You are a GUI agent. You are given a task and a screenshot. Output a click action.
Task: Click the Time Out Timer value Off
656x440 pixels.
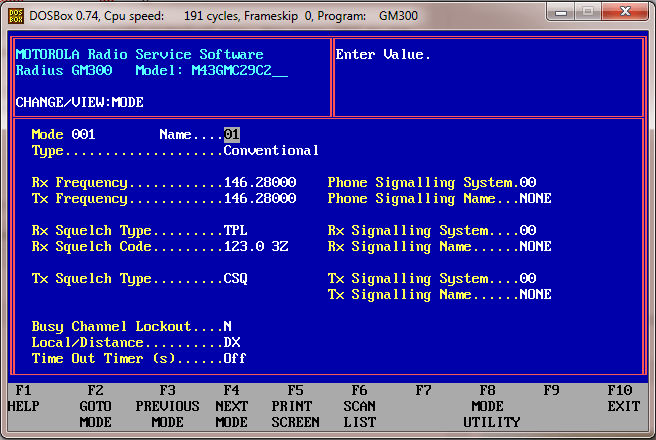tap(235, 358)
